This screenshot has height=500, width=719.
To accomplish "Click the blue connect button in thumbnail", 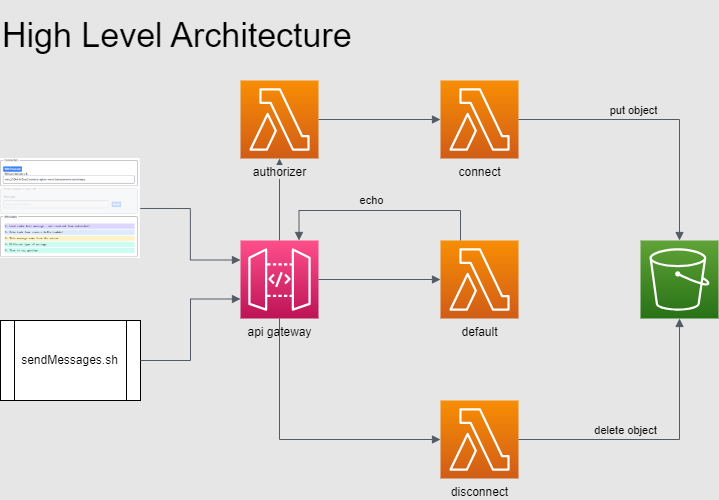I will click(13, 169).
